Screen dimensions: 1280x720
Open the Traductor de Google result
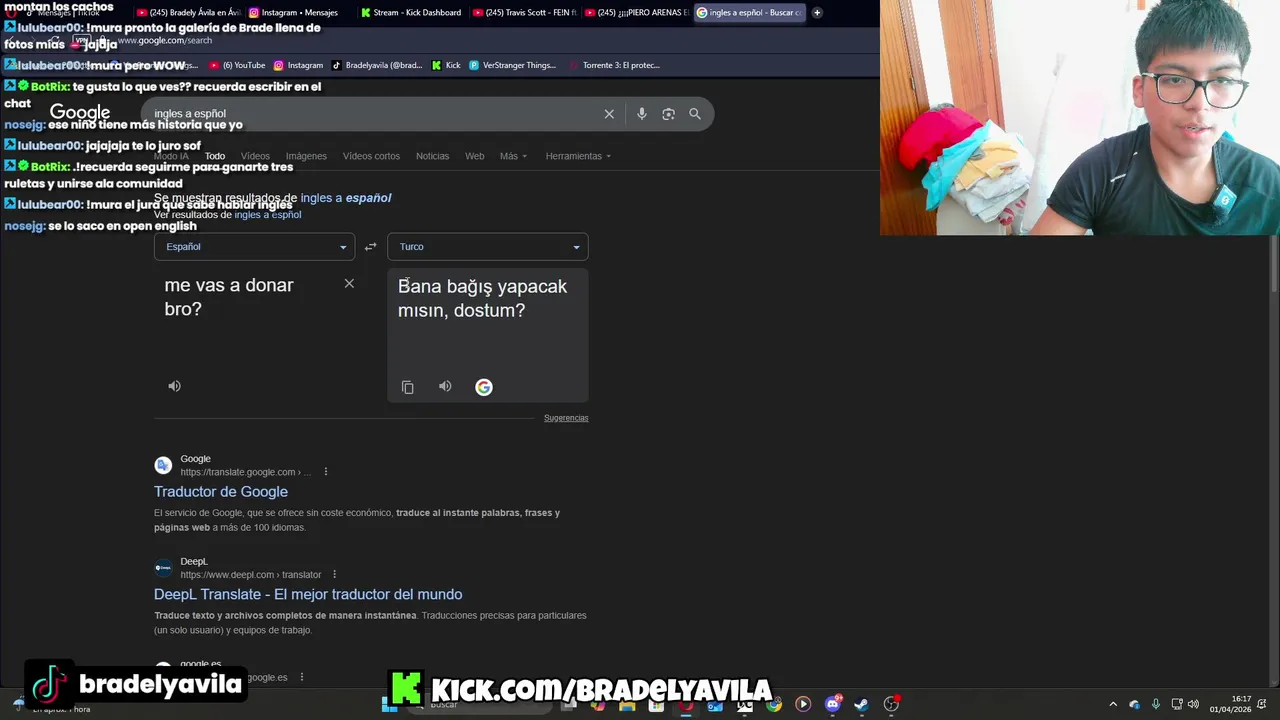tap(221, 492)
